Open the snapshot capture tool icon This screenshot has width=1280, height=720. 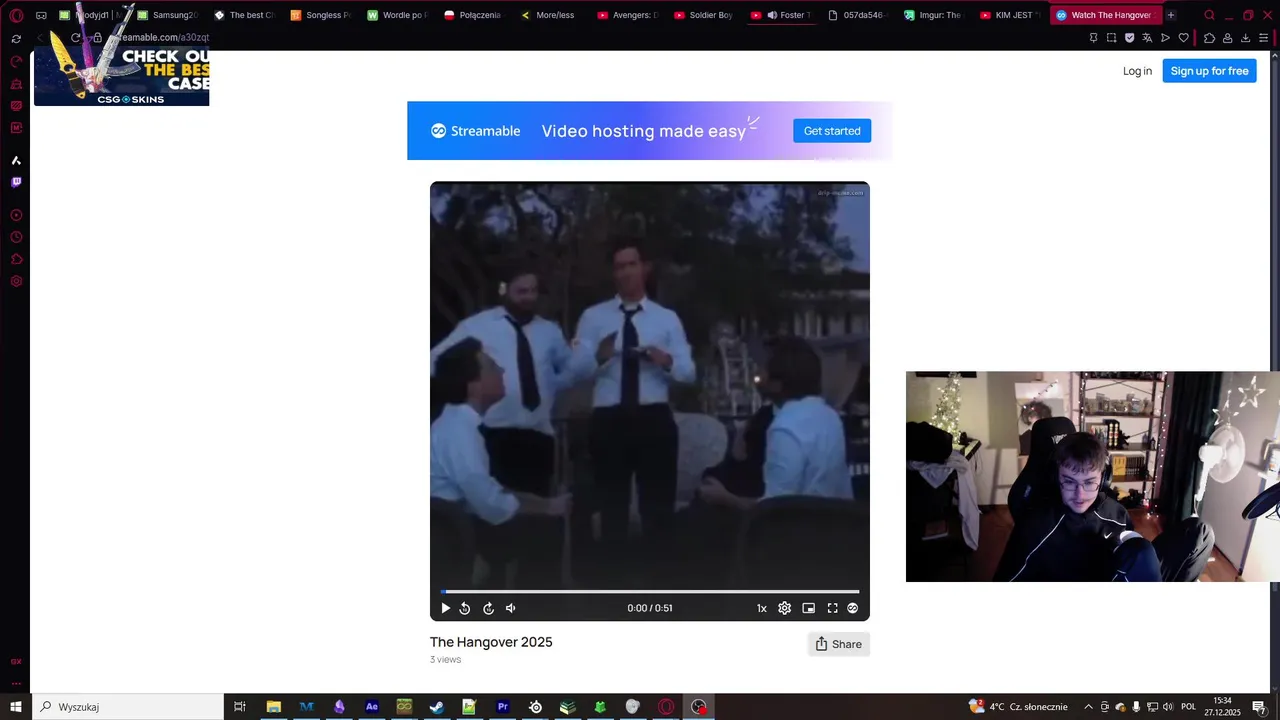[1111, 38]
